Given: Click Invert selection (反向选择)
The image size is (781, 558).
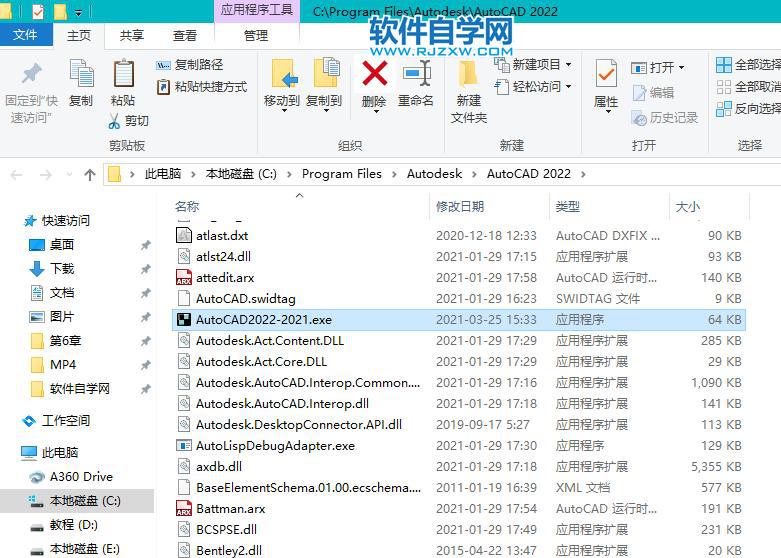Looking at the screenshot, I should point(748,109).
